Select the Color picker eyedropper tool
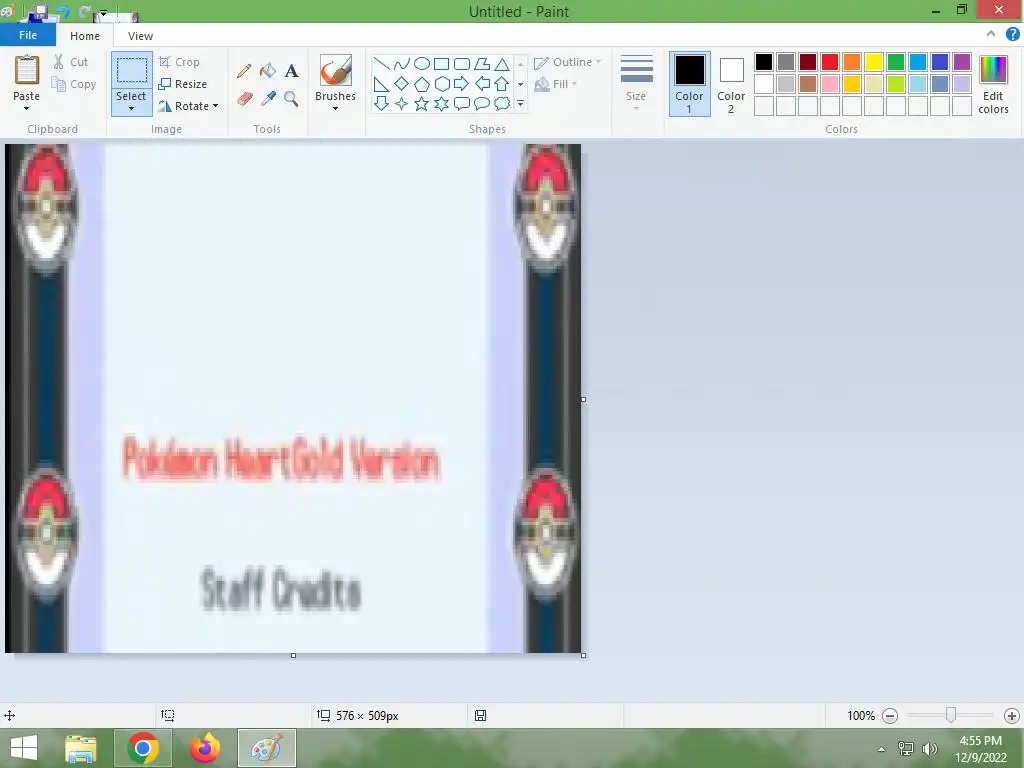1024x768 pixels. tap(268, 99)
